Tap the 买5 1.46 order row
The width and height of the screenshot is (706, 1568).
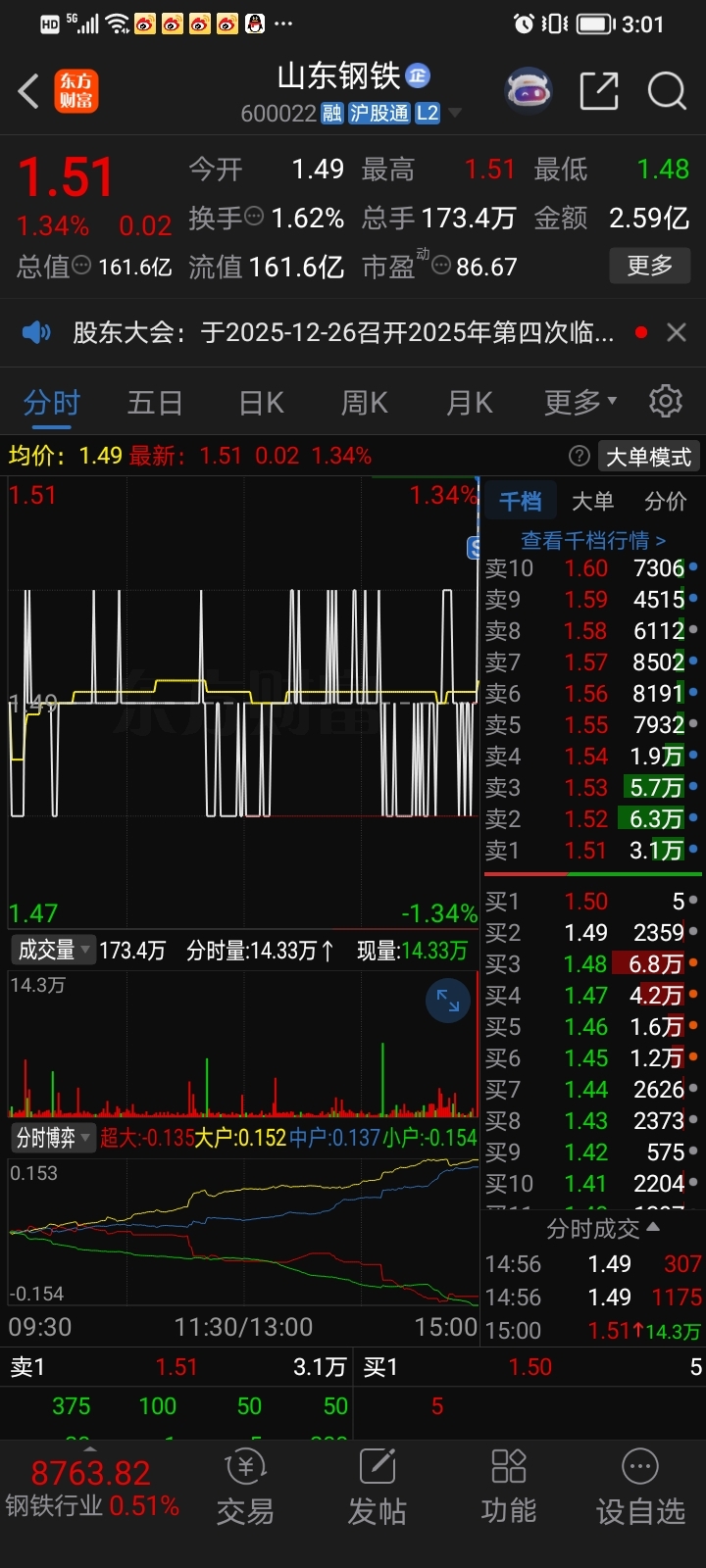592,1027
